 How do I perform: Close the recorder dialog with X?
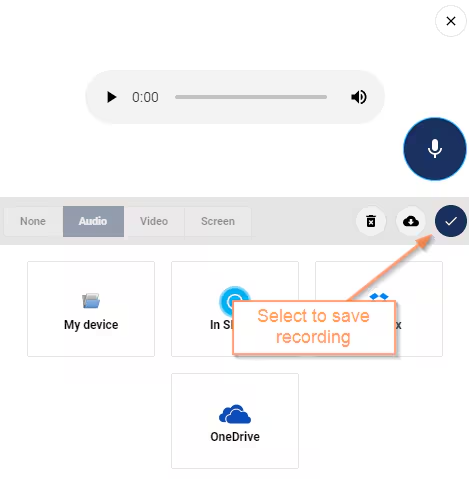coord(451,21)
